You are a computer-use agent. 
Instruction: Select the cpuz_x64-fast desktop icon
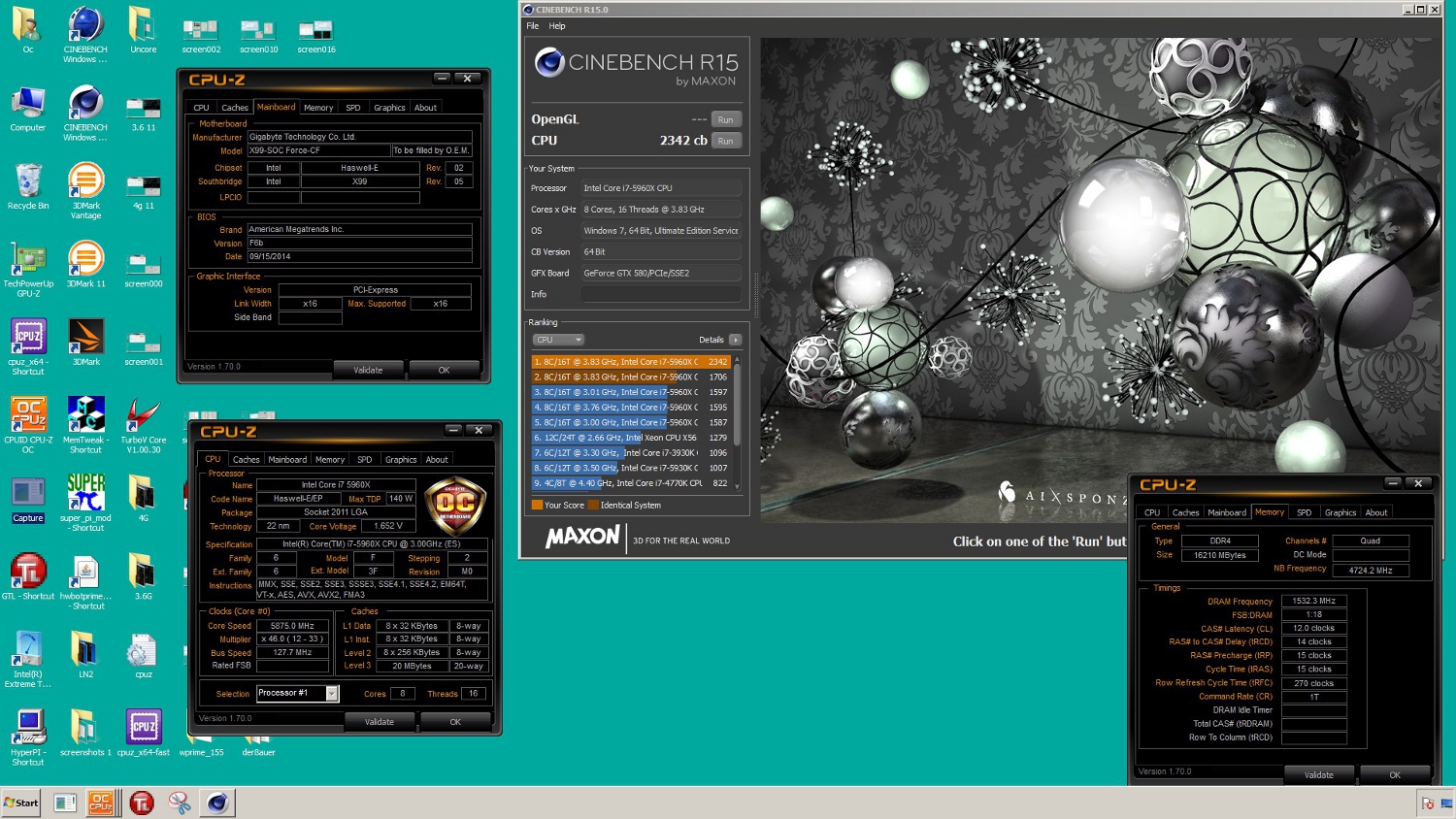click(143, 734)
